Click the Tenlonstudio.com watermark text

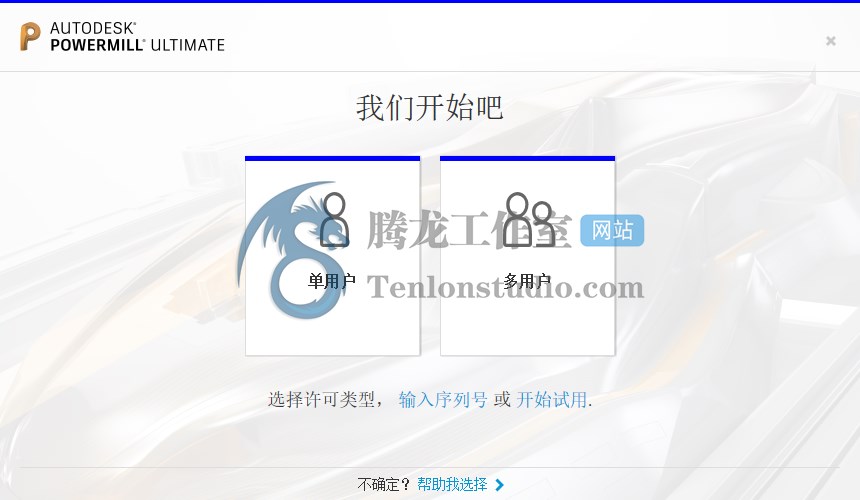click(505, 287)
